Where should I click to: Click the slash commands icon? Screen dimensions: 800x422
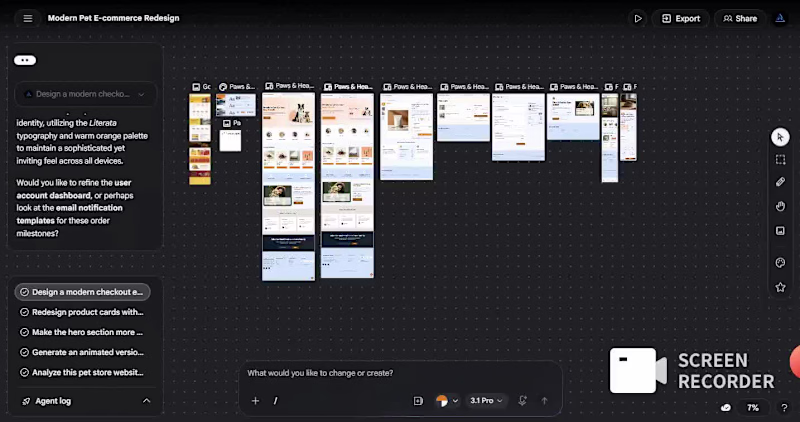coord(276,401)
